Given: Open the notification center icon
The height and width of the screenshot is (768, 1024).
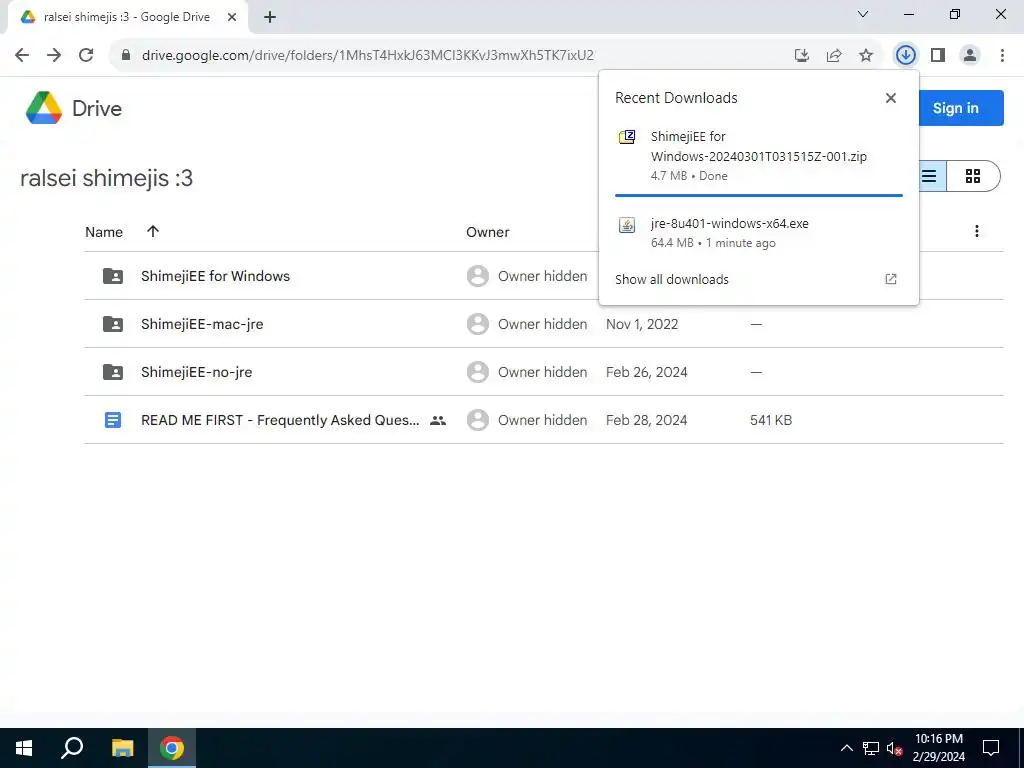Looking at the screenshot, I should tap(991, 748).
